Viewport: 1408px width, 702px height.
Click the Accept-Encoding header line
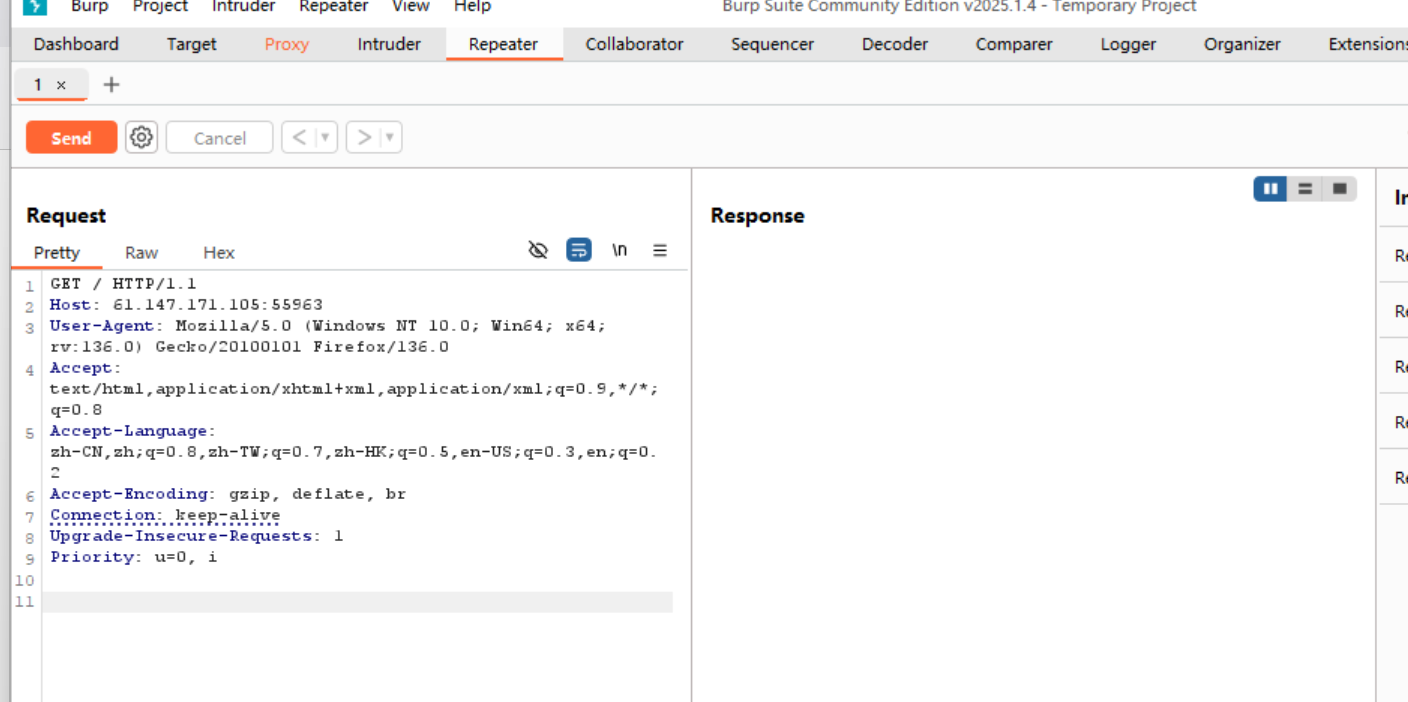tap(228, 494)
